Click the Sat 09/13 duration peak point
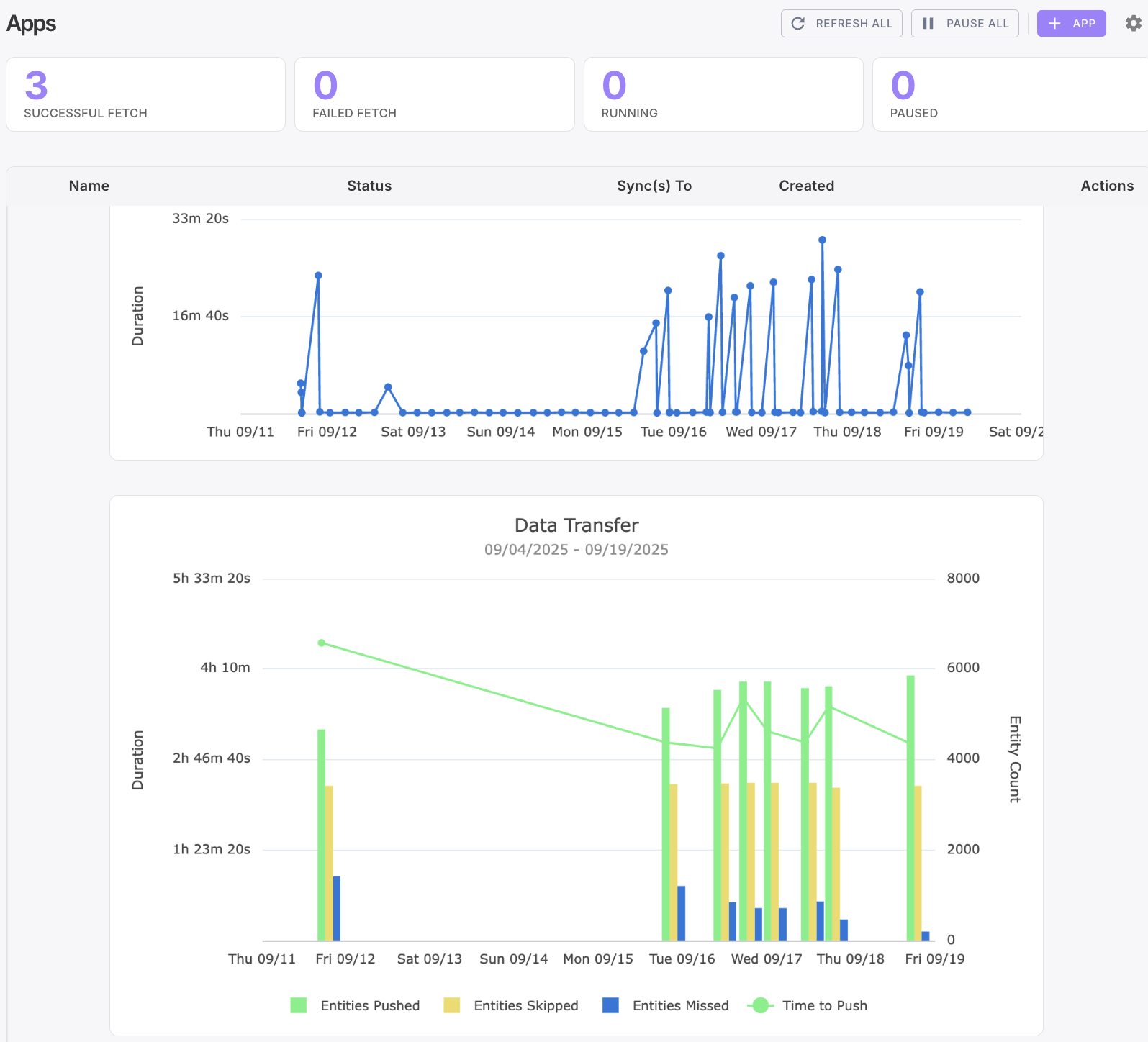The width and height of the screenshot is (1148, 1042). click(x=388, y=387)
